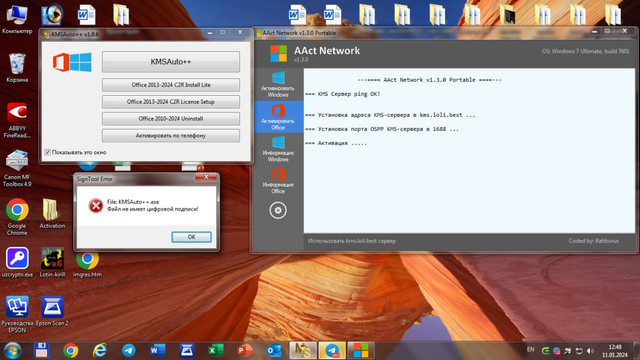Viewport: 640px width, 360px height.
Task: Click the AAct Network Windows logo
Action: pyautogui.click(x=278, y=53)
